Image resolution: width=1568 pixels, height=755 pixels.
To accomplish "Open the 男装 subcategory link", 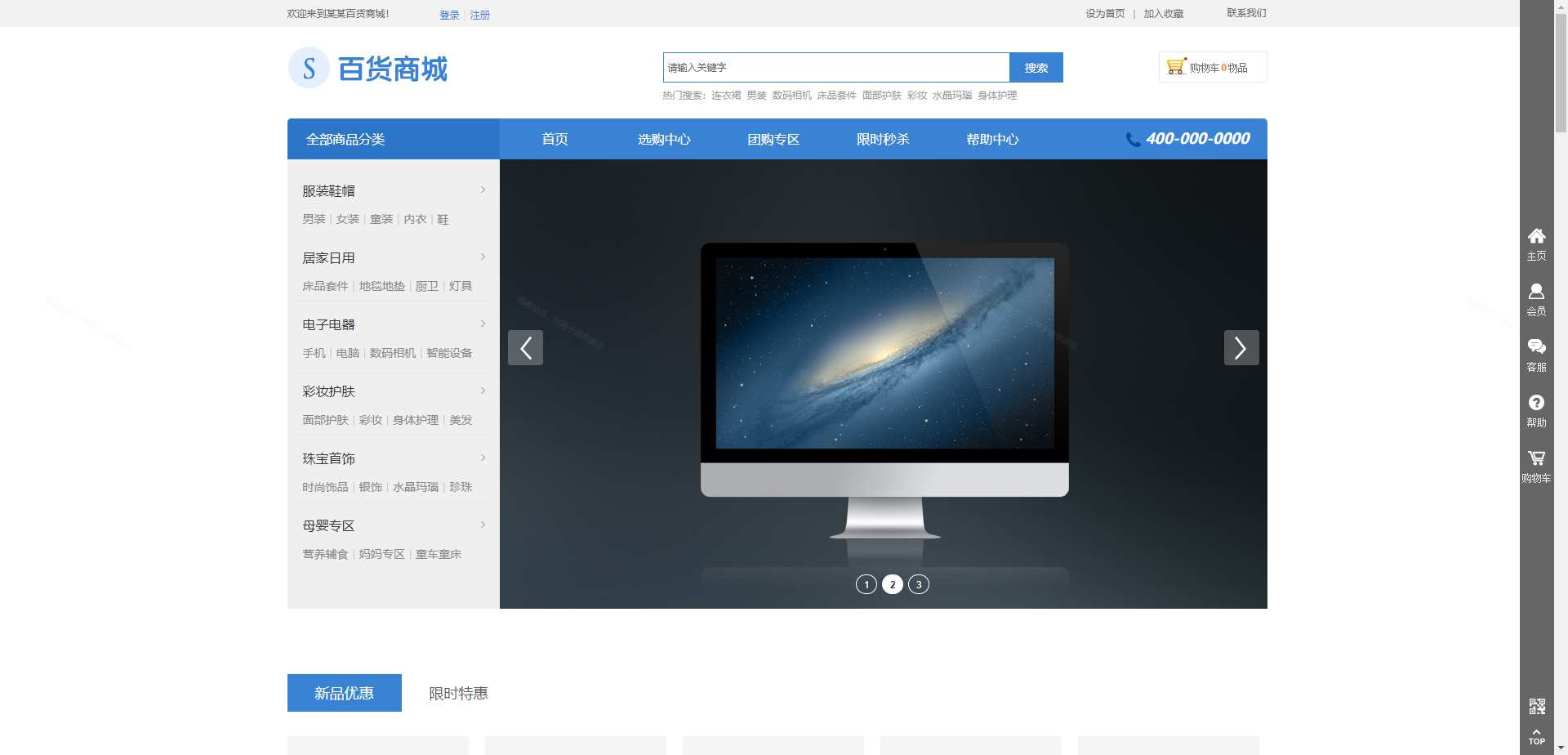I will tap(314, 219).
